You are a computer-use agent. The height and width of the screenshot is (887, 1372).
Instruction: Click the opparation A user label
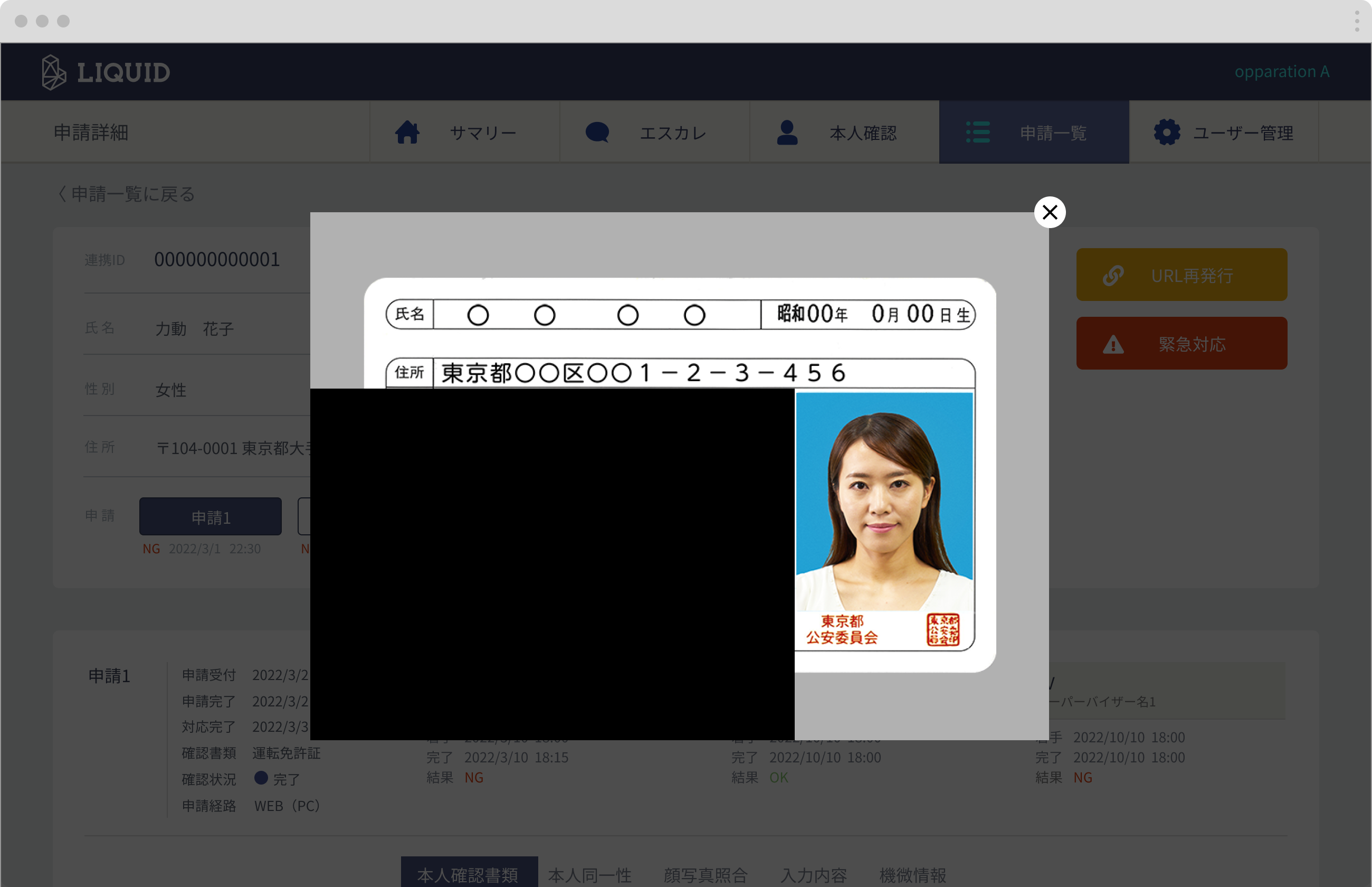pos(1282,71)
